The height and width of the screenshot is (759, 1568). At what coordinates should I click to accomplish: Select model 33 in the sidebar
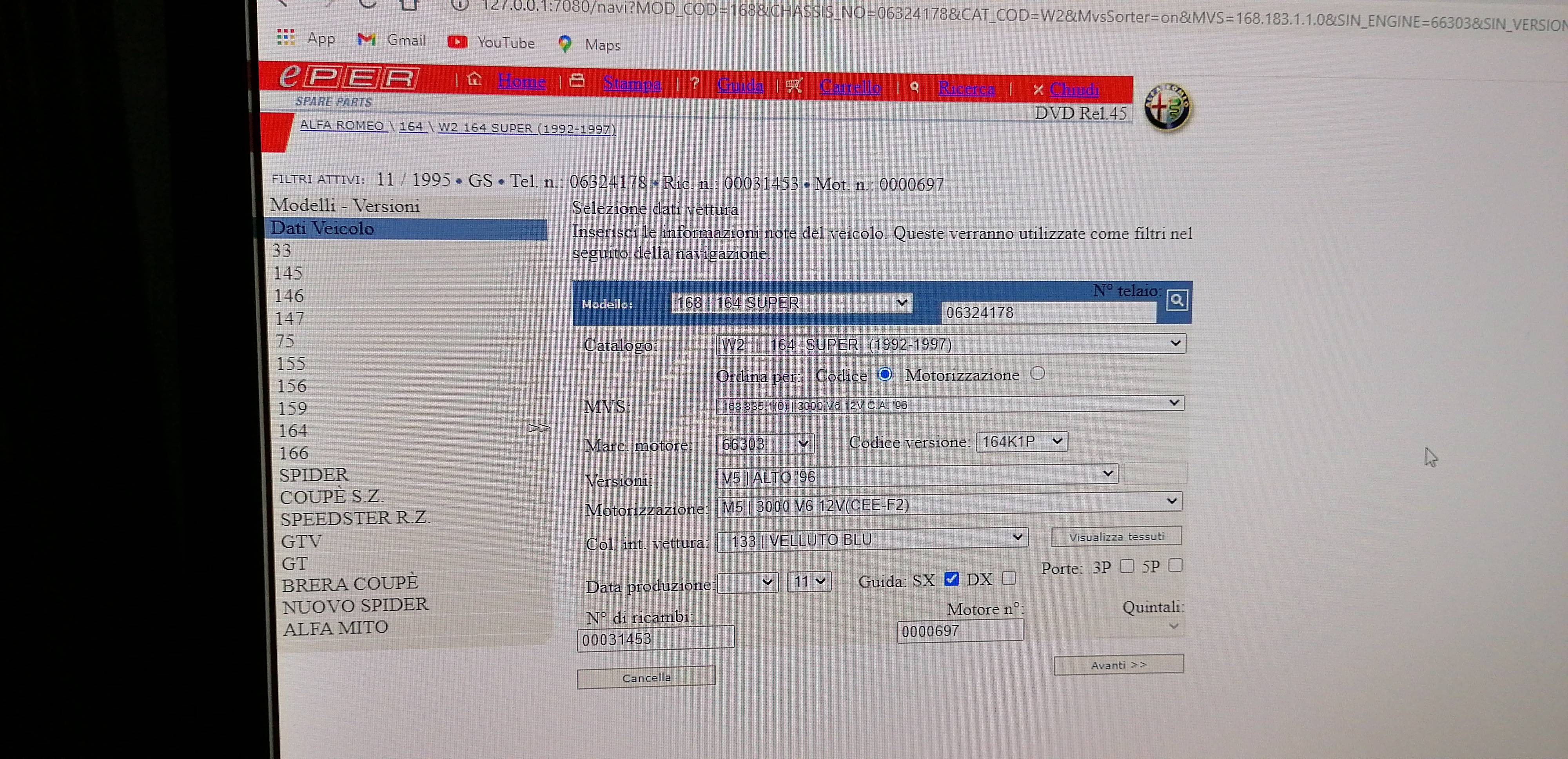click(281, 250)
